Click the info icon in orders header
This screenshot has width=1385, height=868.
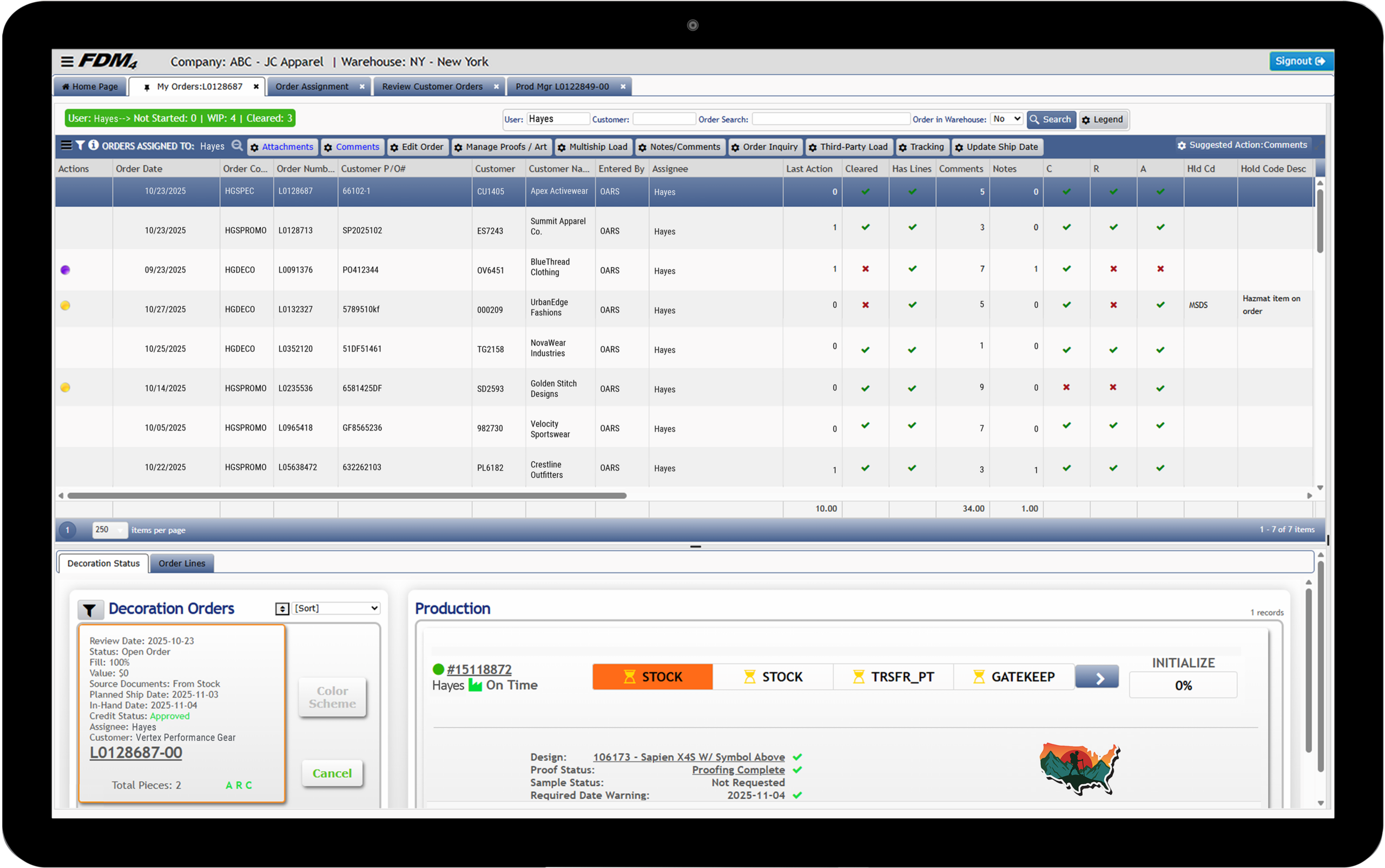[93, 146]
